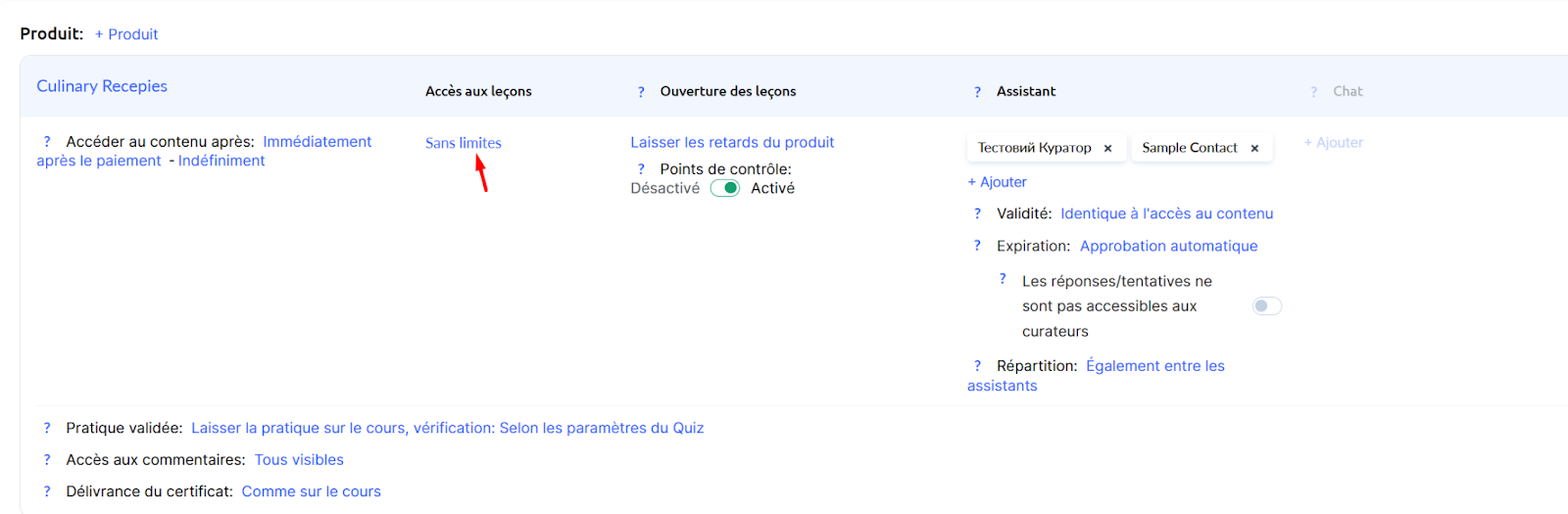Click help icon next to Points de contrôle
The image size is (1568, 514).
tap(641, 169)
